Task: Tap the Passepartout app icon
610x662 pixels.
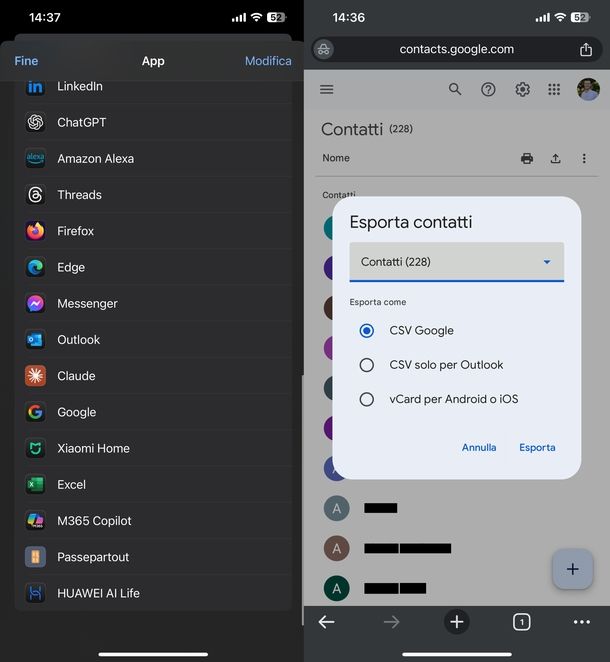Action: pos(35,557)
